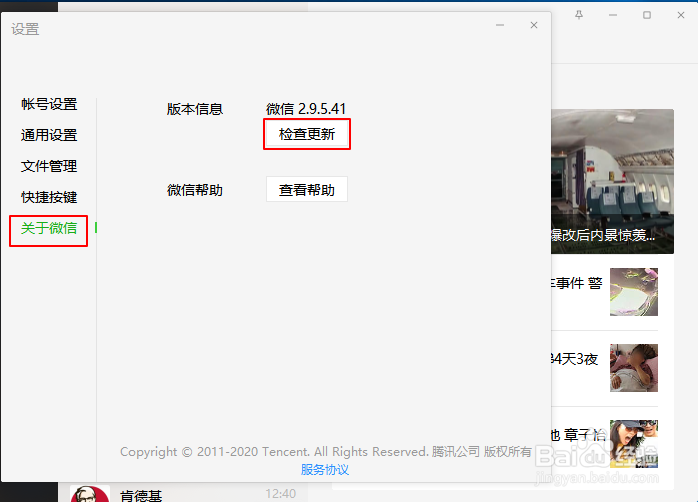Click the Tencent copyright notice text

point(326,452)
